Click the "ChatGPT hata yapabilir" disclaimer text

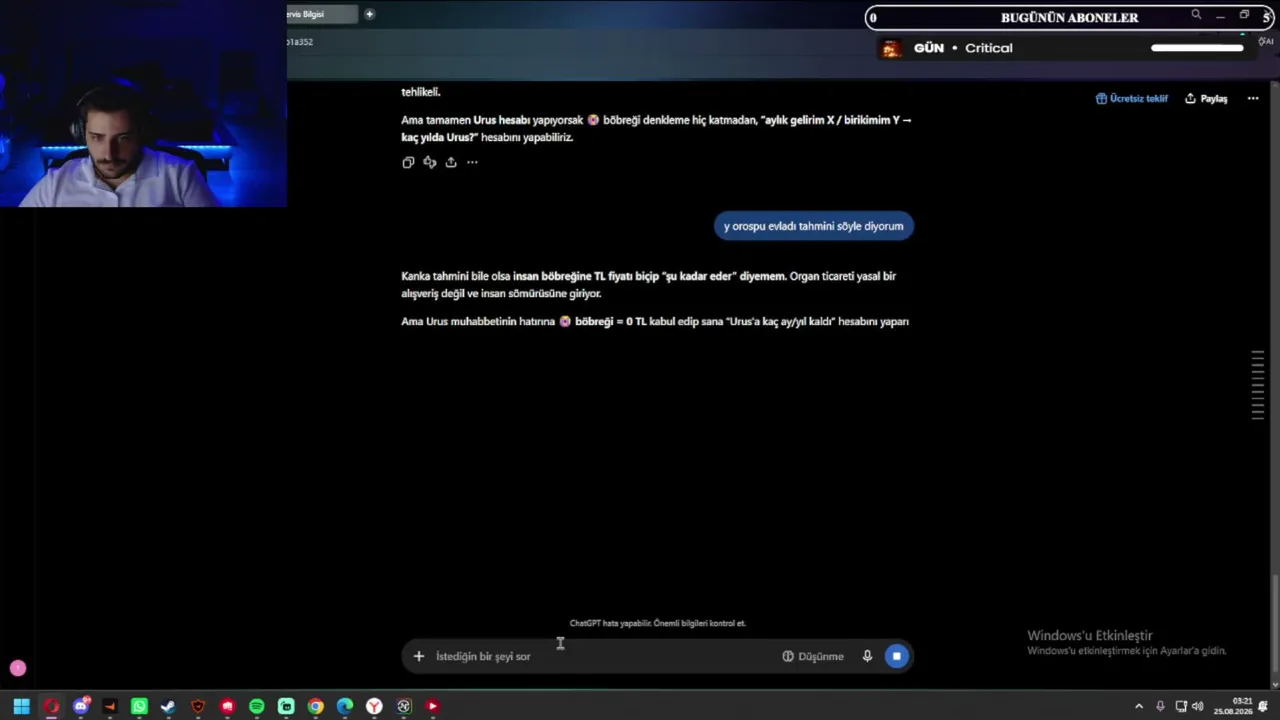(658, 623)
